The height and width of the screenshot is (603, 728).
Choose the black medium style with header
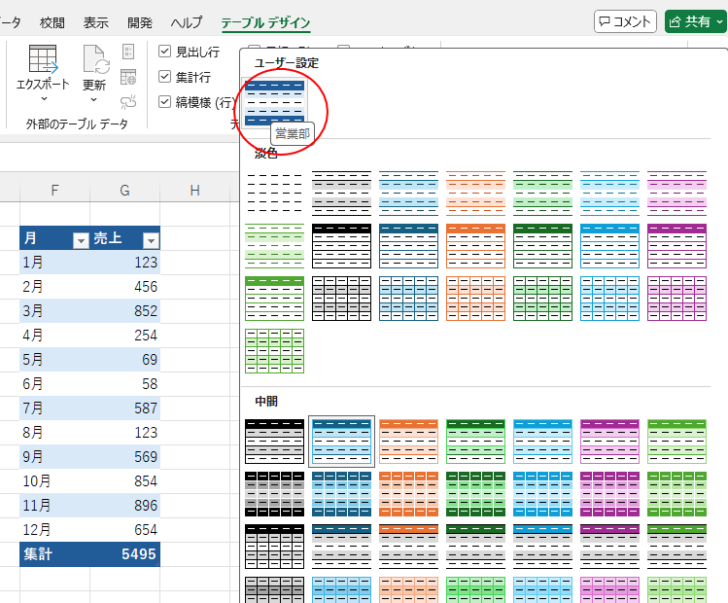274,442
